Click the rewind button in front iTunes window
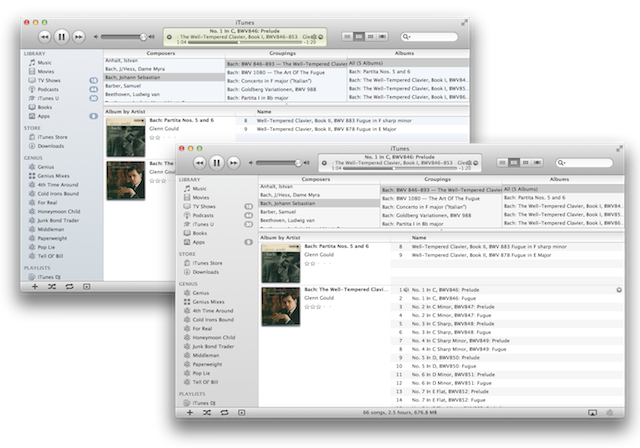 199,163
